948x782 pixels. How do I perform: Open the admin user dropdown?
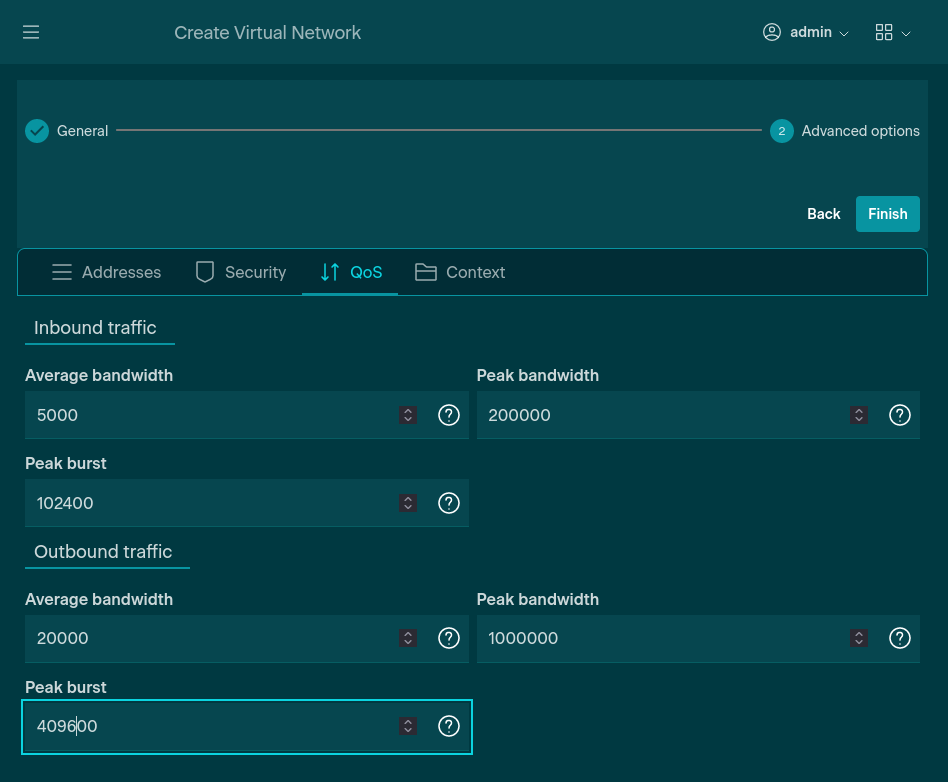[x=805, y=33]
